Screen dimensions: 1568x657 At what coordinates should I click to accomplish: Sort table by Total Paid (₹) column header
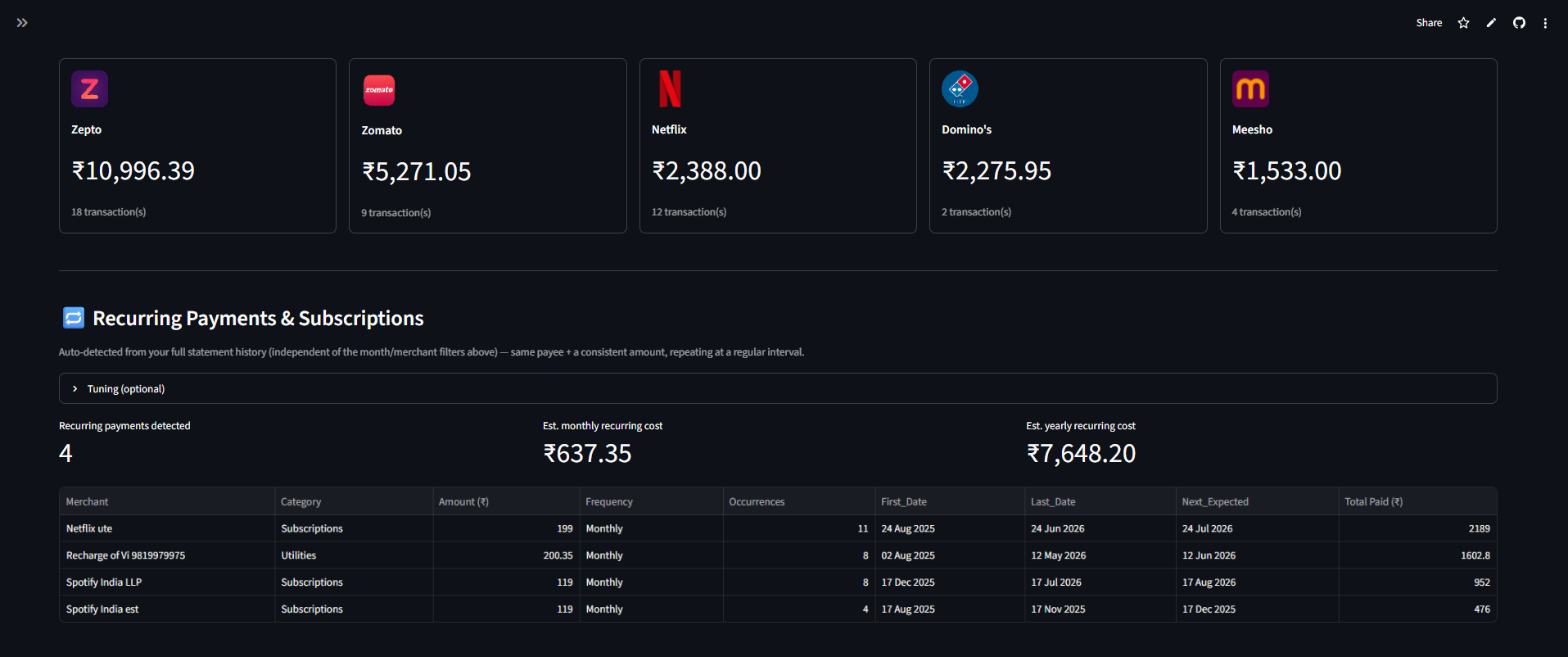coord(1418,501)
